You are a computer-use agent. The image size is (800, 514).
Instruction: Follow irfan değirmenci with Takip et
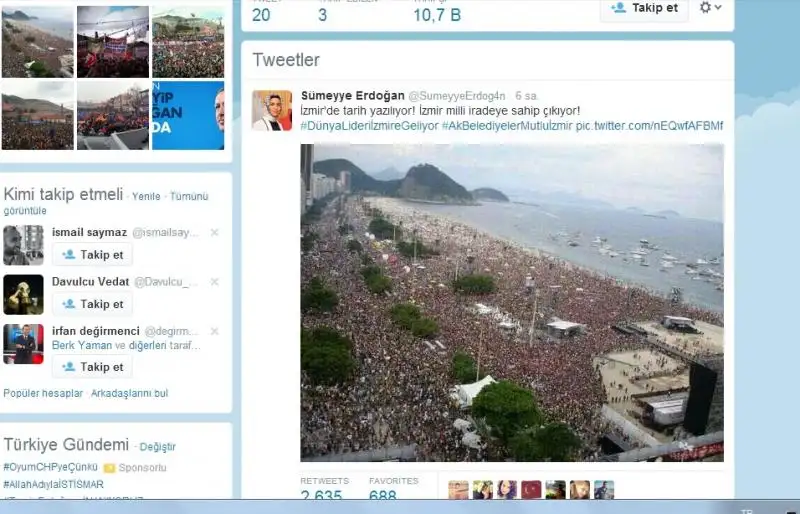pyautogui.click(x=92, y=367)
